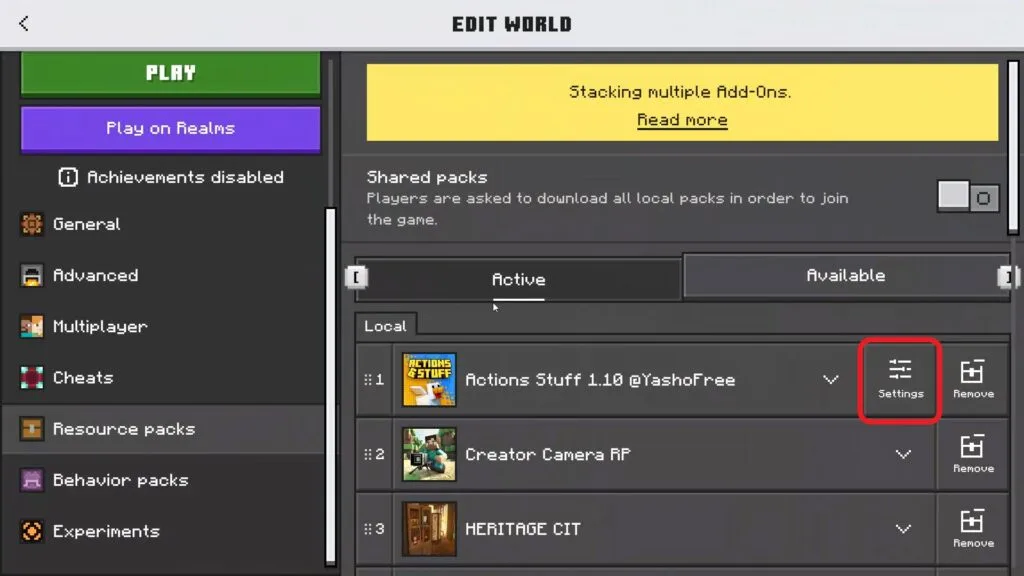Toggle the Shared packs switch
This screenshot has width=1024, height=576.
[968, 196]
